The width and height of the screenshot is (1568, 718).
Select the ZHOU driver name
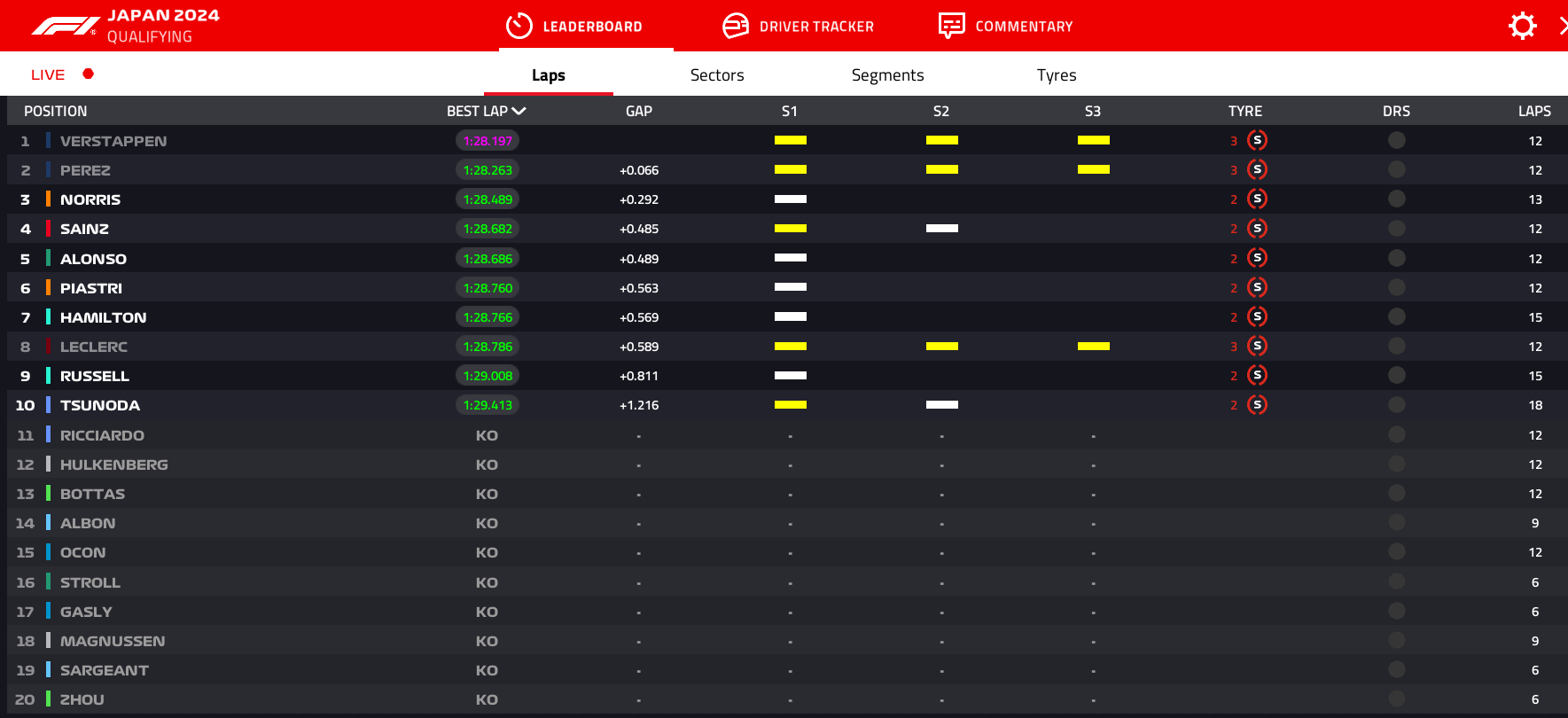(x=82, y=699)
